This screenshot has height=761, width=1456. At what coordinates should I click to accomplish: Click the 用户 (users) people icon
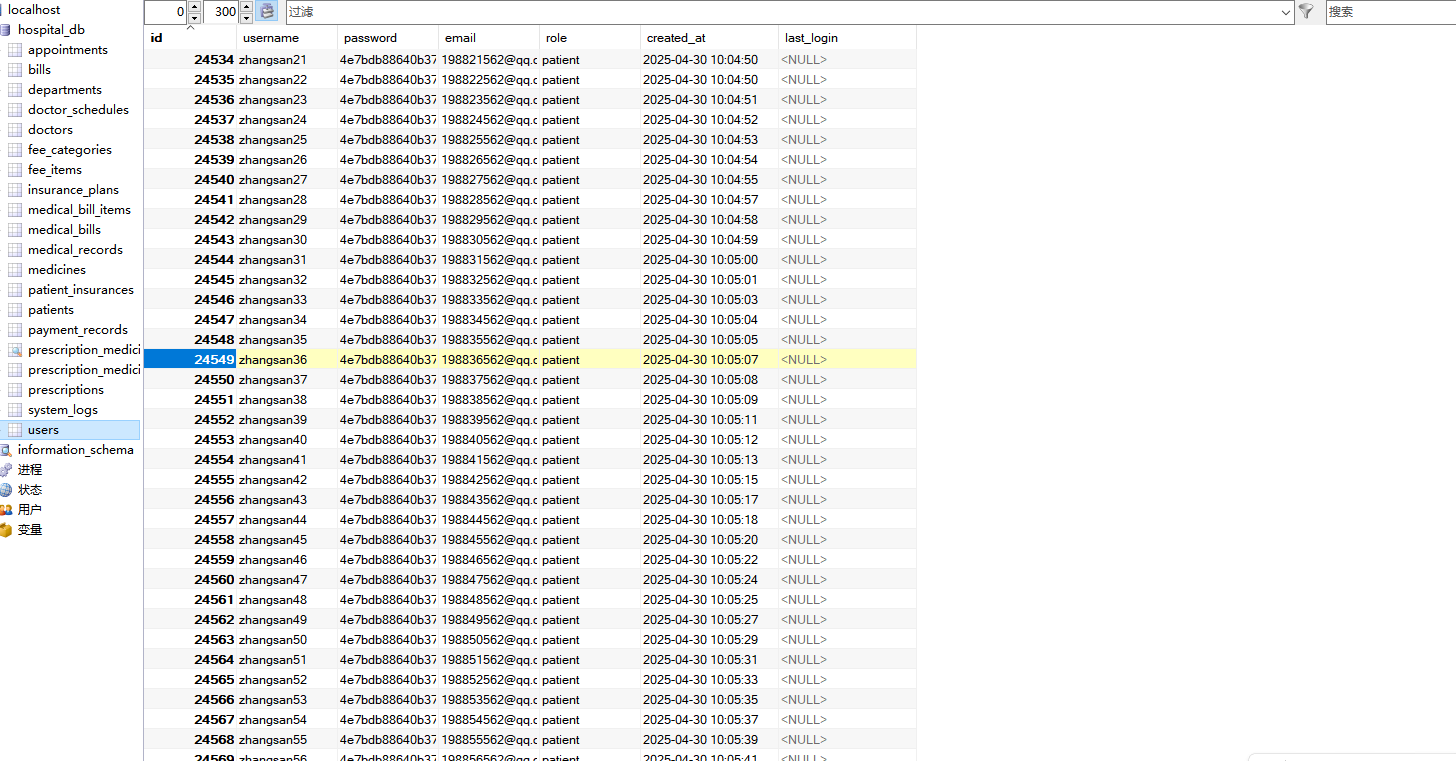(x=6, y=510)
